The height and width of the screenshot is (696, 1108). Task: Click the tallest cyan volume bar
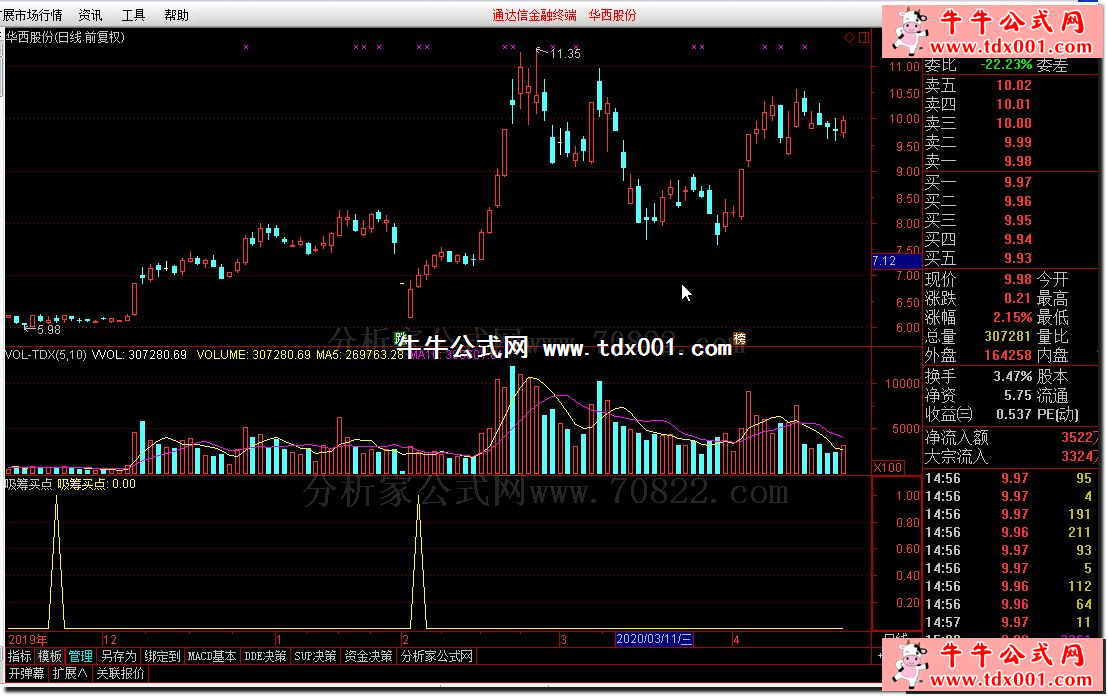coord(513,420)
